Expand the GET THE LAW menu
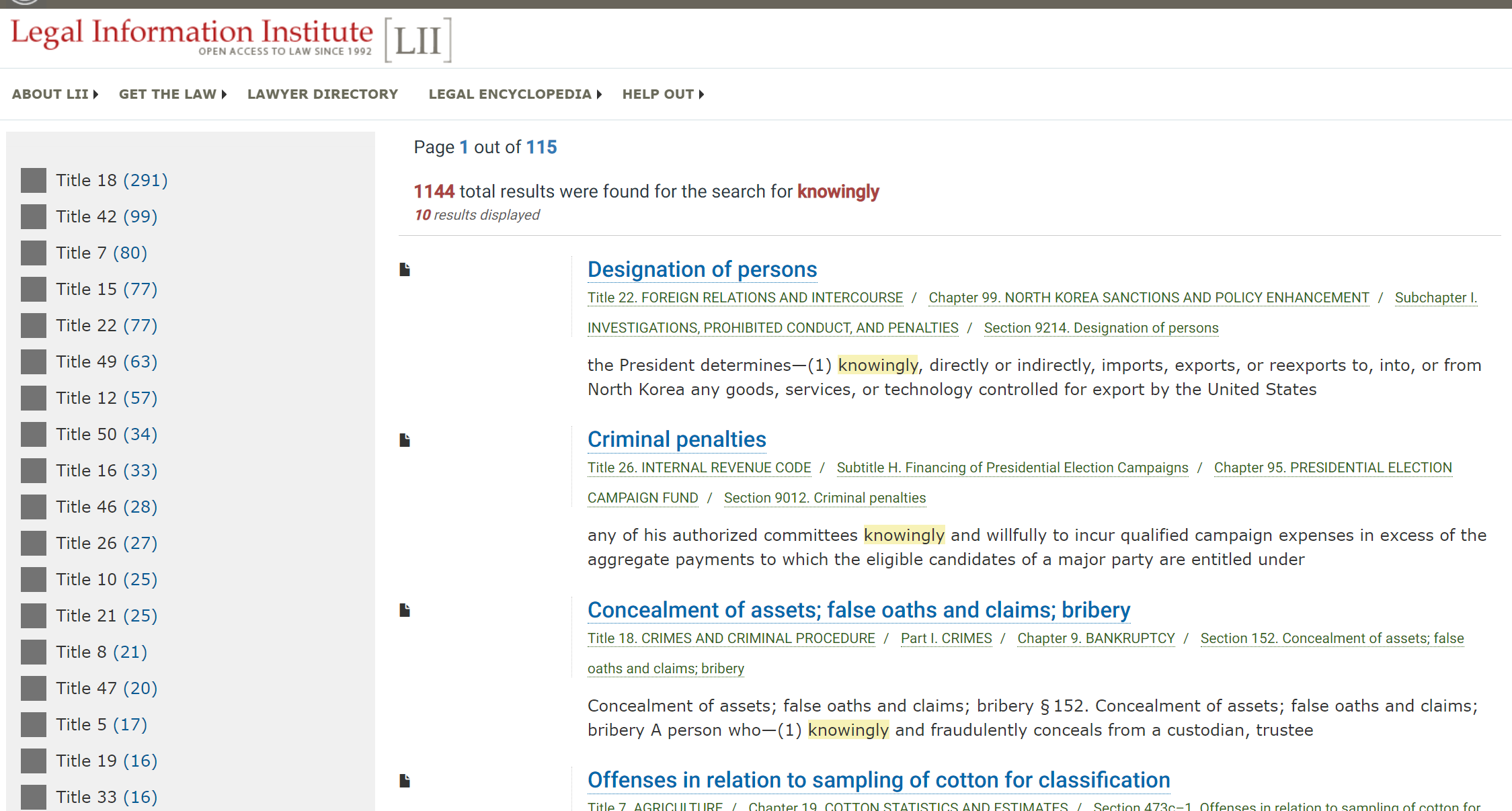This screenshot has height=811, width=1512. tap(173, 94)
